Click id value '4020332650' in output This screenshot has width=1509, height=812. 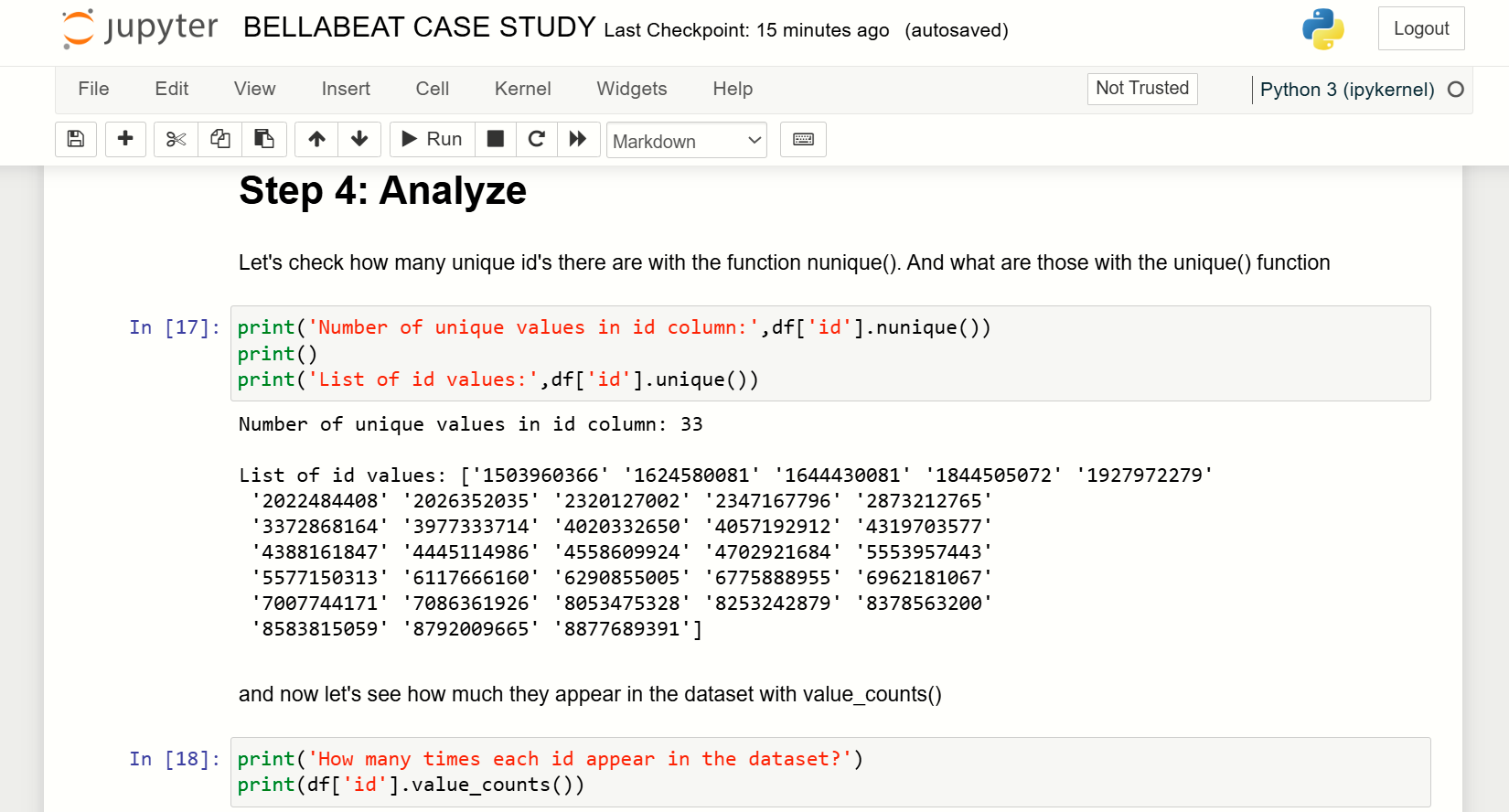623,527
